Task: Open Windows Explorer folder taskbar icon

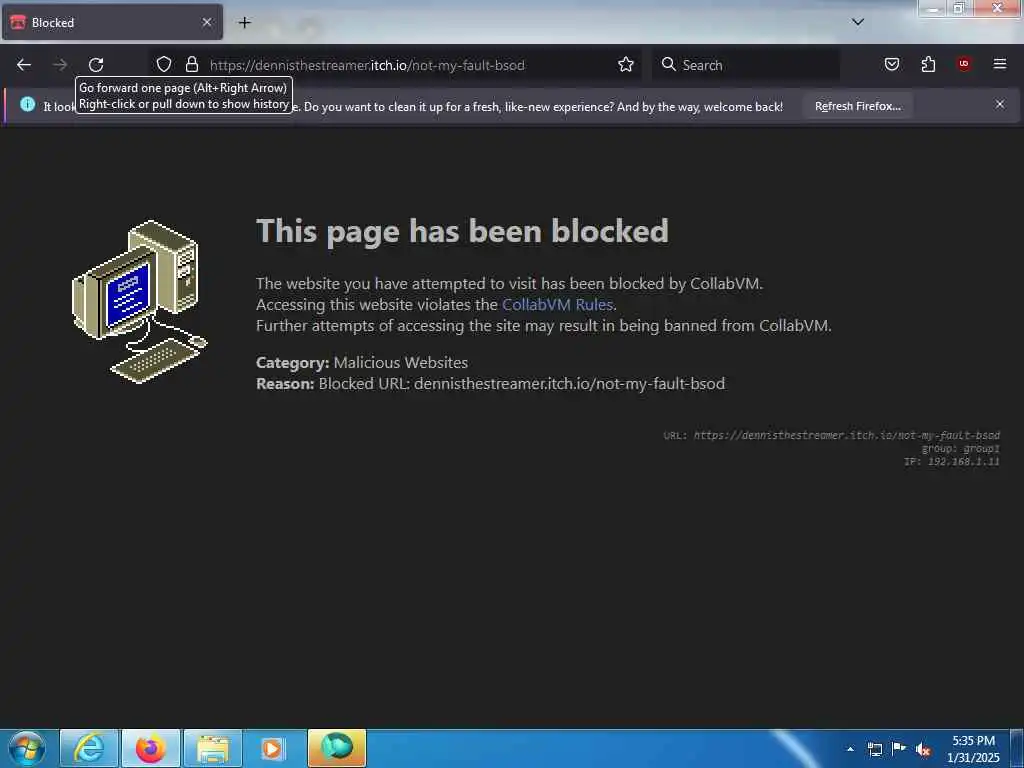Action: [213, 748]
